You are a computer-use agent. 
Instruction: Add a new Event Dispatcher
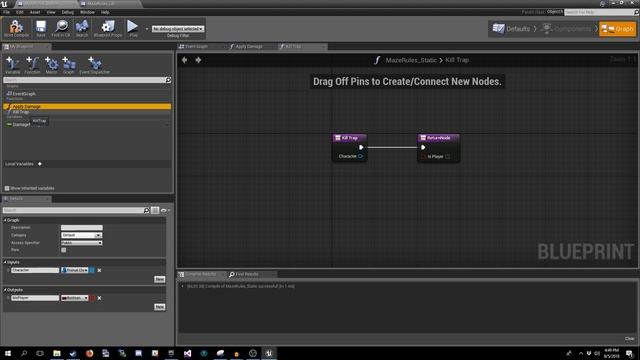94,65
